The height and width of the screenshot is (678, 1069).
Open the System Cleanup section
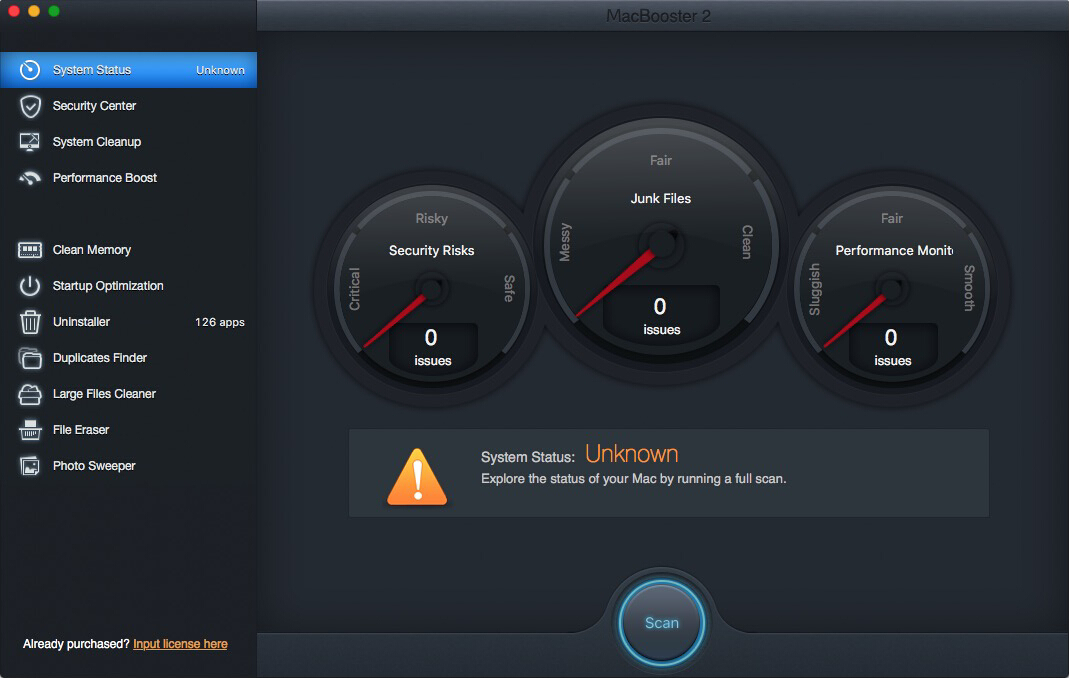pos(128,142)
